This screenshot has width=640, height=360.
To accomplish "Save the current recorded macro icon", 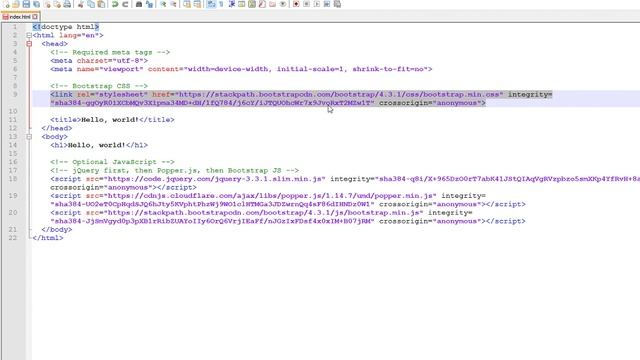I will (337, 4).
